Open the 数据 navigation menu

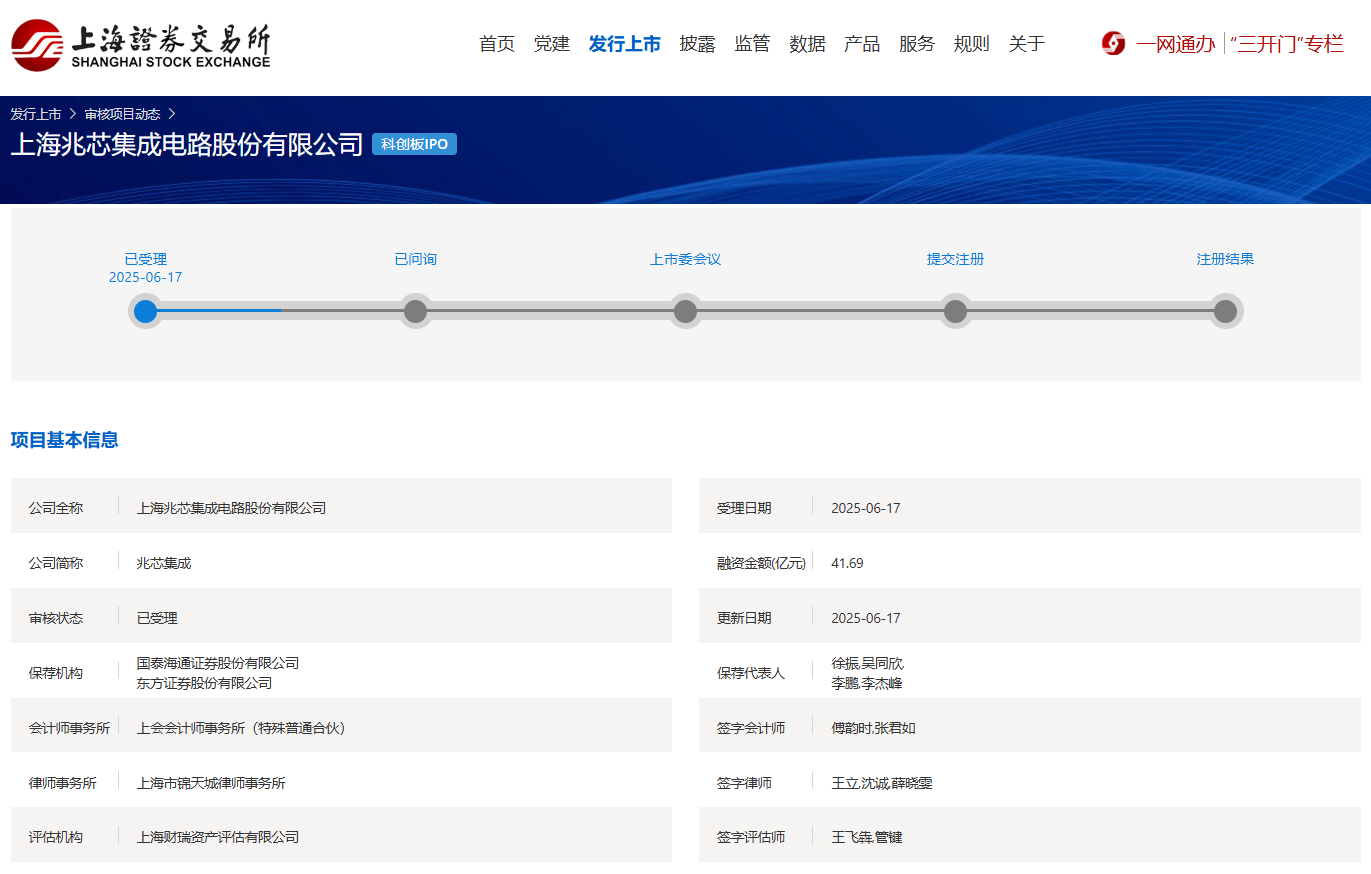tap(807, 44)
